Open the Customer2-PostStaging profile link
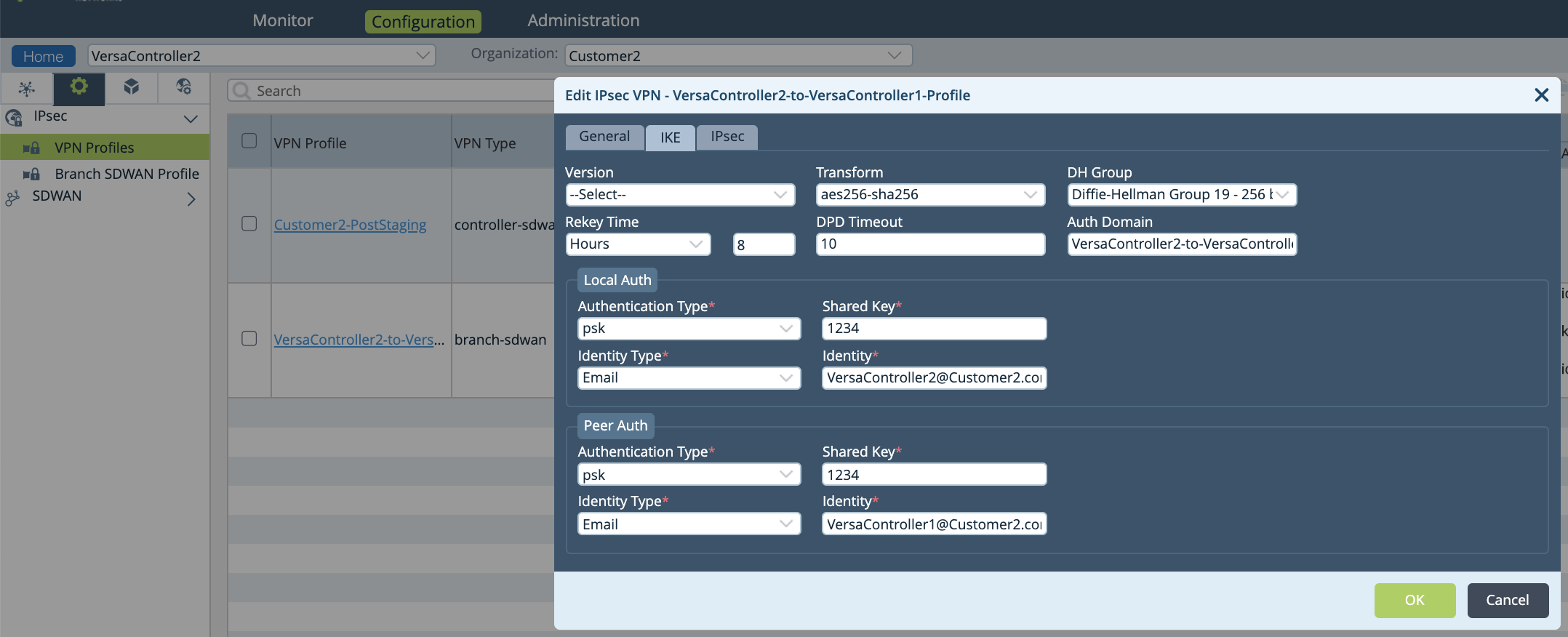The height and width of the screenshot is (637, 1568). coord(350,225)
